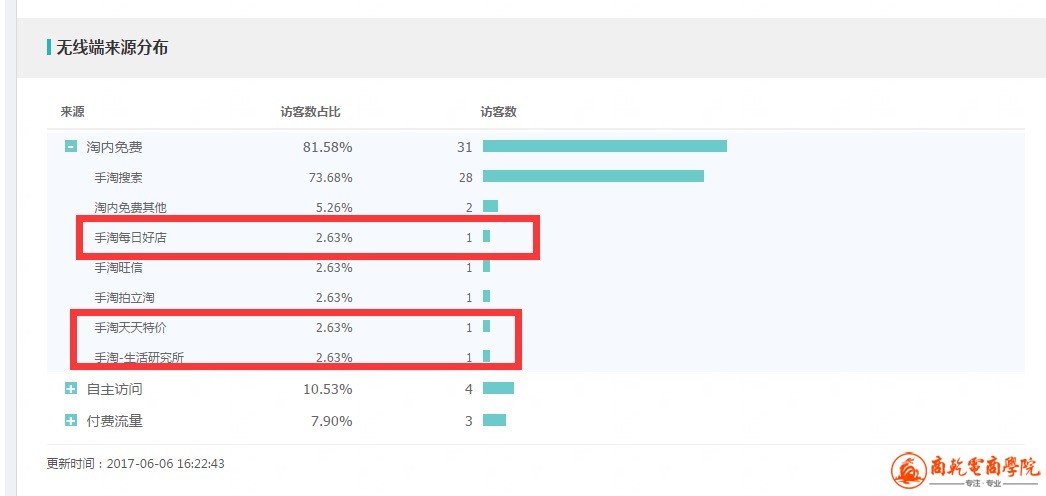This screenshot has width=1046, height=496.
Task: Sort by the 访客数占比 column header
Action: 310,112
